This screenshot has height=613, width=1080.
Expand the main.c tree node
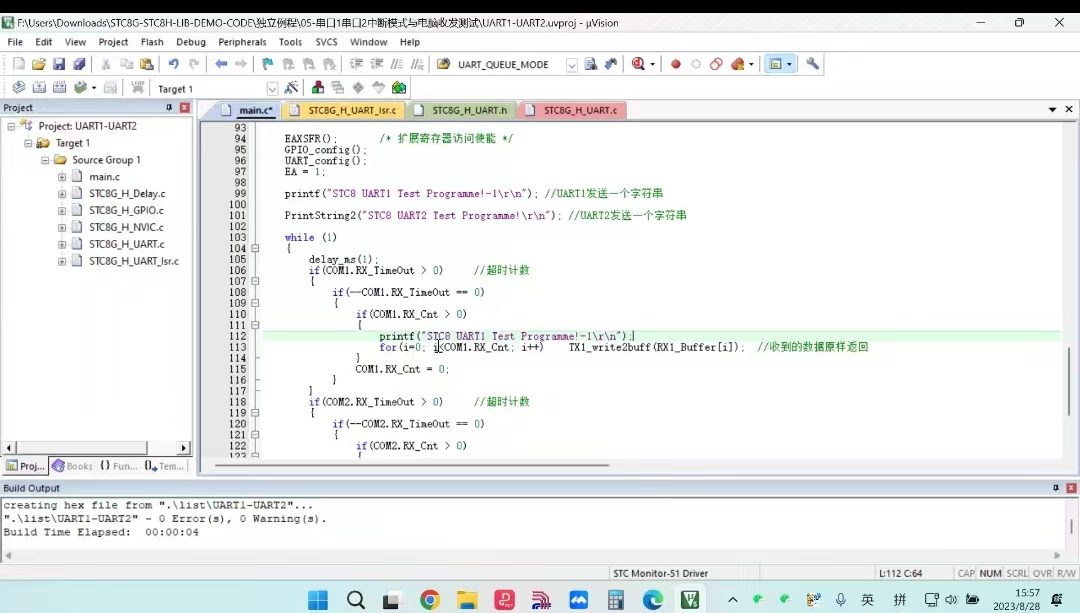point(62,177)
